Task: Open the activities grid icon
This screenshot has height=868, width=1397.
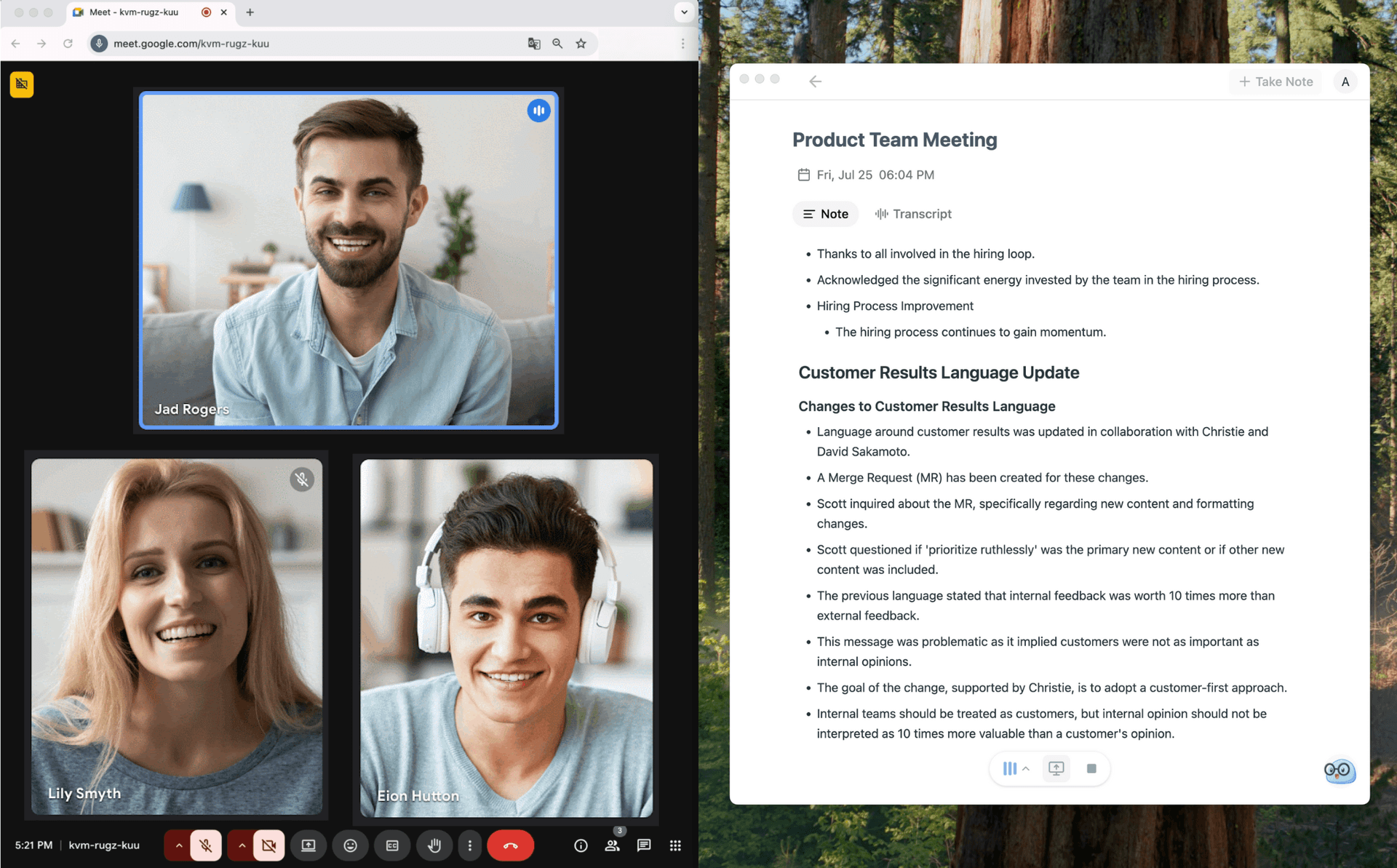Action: click(x=675, y=845)
